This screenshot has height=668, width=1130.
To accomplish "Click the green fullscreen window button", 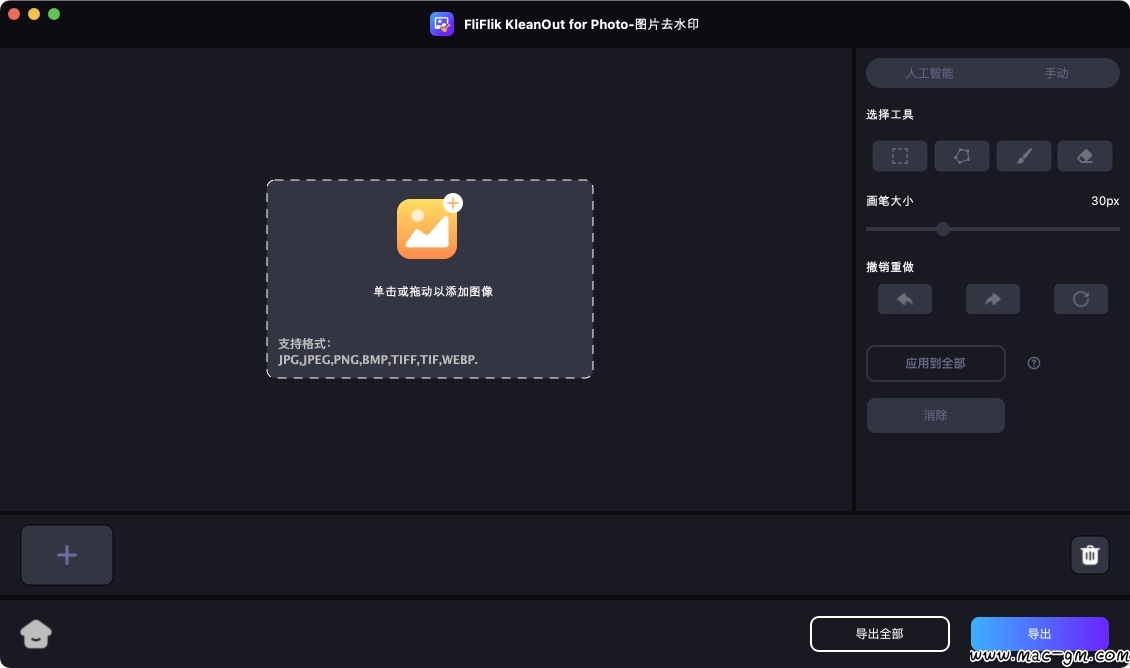I will 54,14.
